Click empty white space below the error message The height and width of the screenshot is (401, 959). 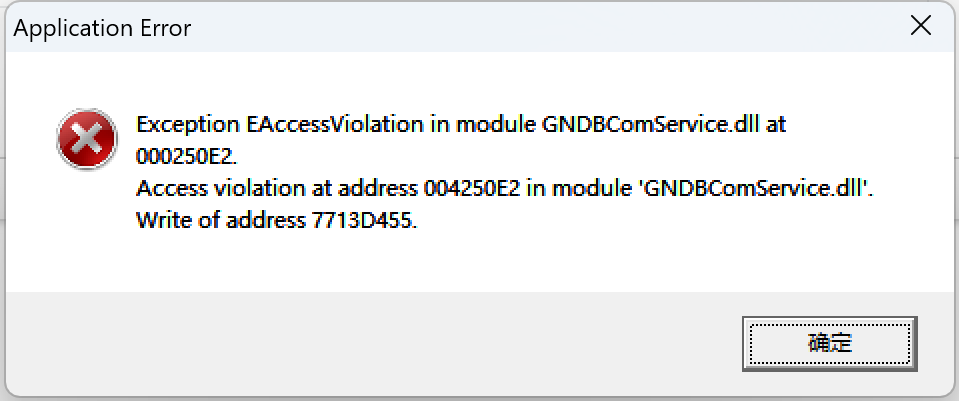pyautogui.click(x=477, y=263)
